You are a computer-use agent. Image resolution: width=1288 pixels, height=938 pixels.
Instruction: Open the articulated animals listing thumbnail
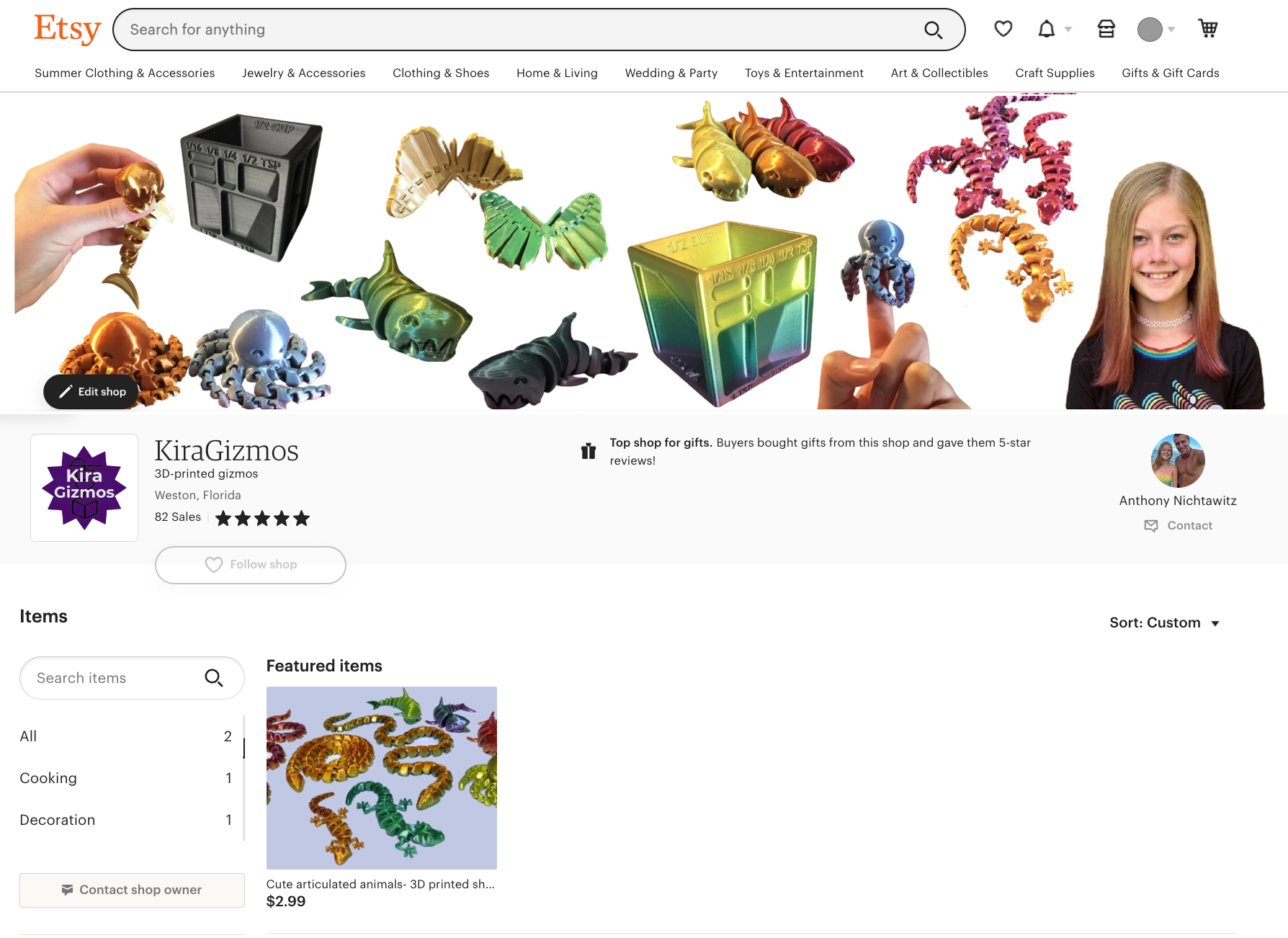click(x=382, y=778)
